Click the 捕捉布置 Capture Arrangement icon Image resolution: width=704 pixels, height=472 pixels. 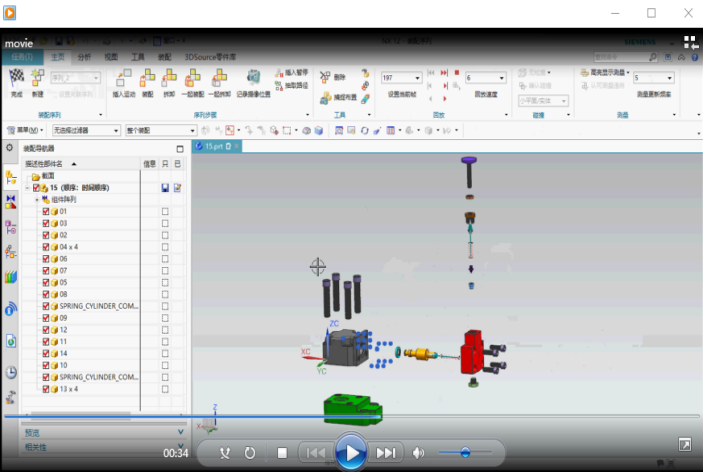326,98
